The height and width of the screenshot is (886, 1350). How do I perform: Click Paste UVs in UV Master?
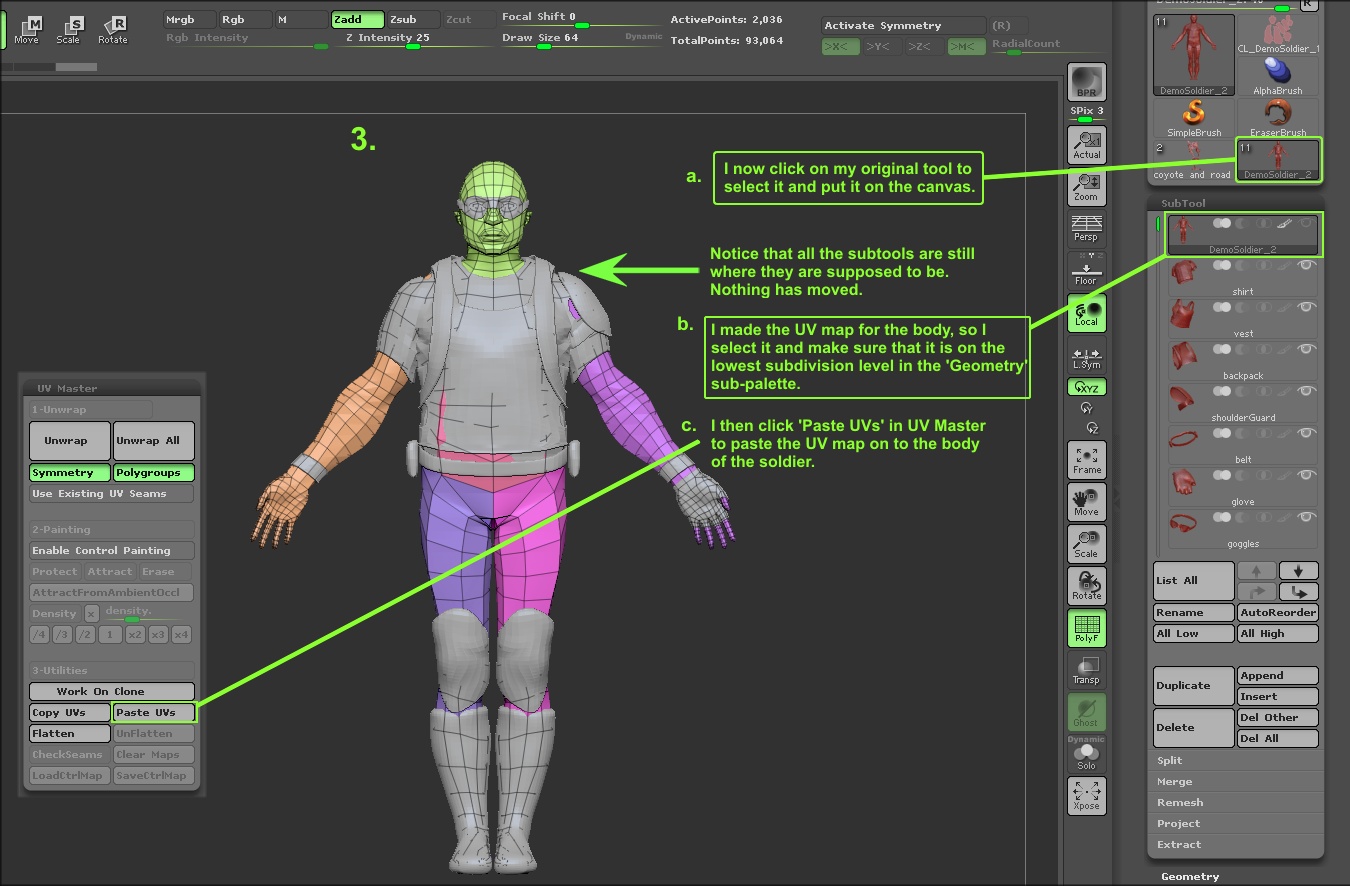(x=153, y=713)
